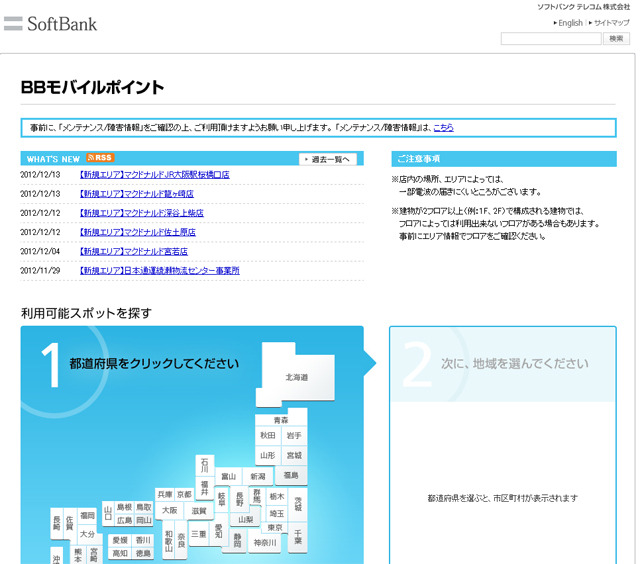Select 新潟 prefecture tile

(x=258, y=476)
